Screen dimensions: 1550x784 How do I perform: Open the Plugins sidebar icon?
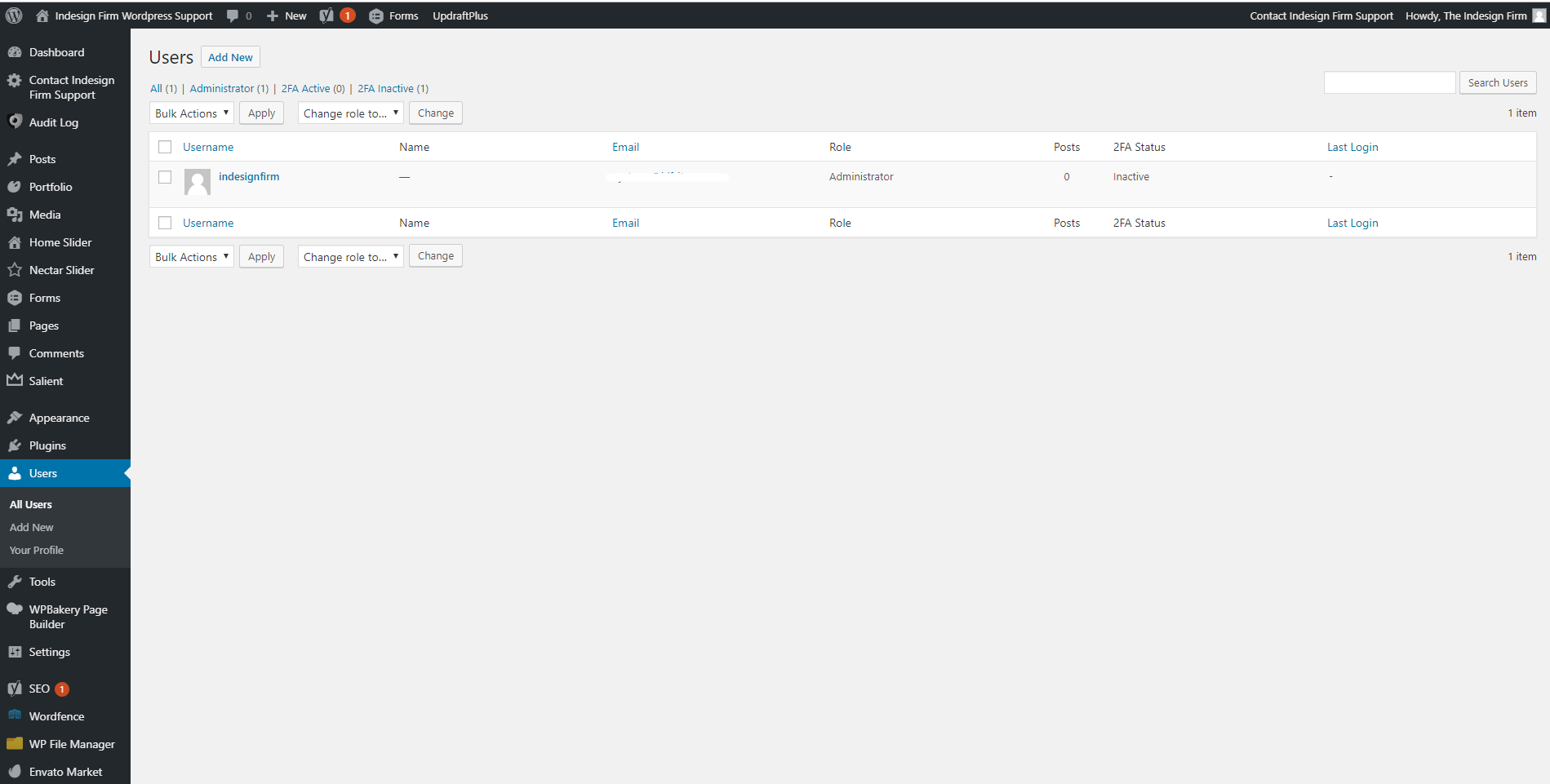[15, 445]
